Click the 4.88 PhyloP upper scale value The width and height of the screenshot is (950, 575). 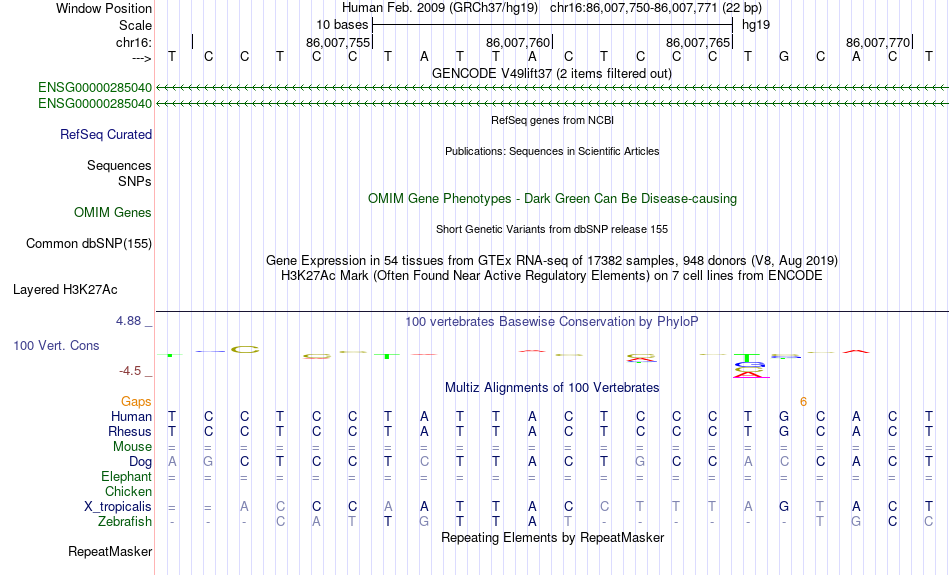128,321
